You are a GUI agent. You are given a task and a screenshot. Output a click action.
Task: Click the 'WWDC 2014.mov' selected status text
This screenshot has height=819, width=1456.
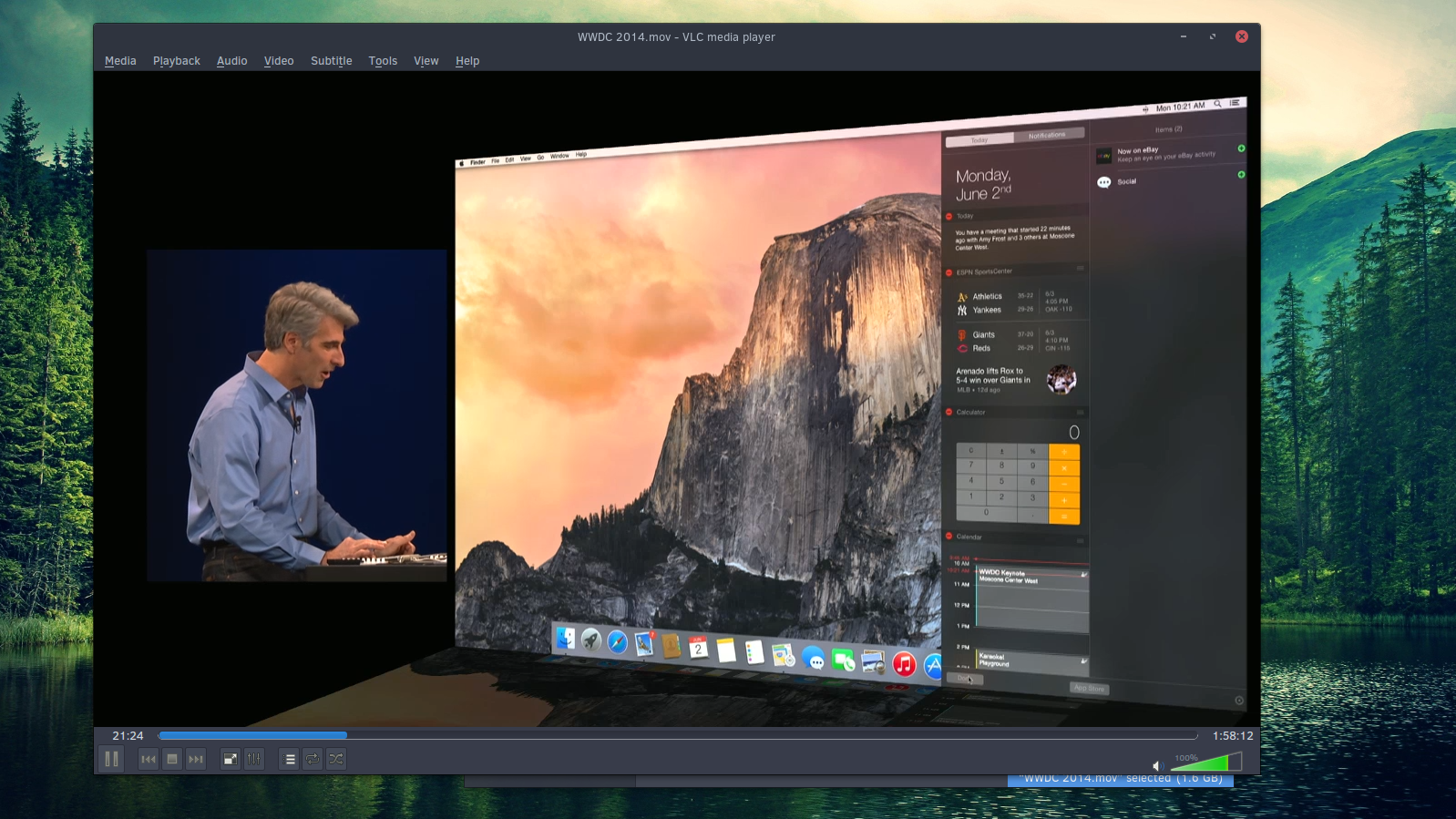click(1121, 779)
